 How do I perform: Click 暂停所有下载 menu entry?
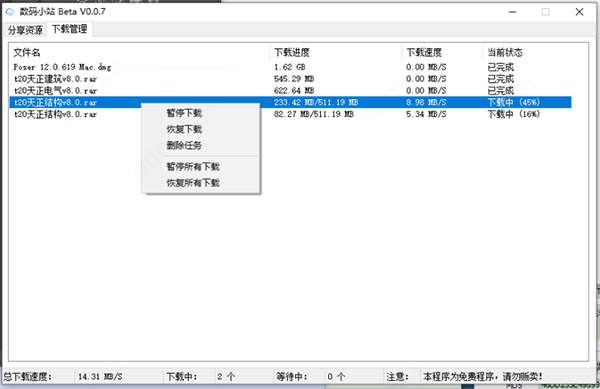pos(193,167)
